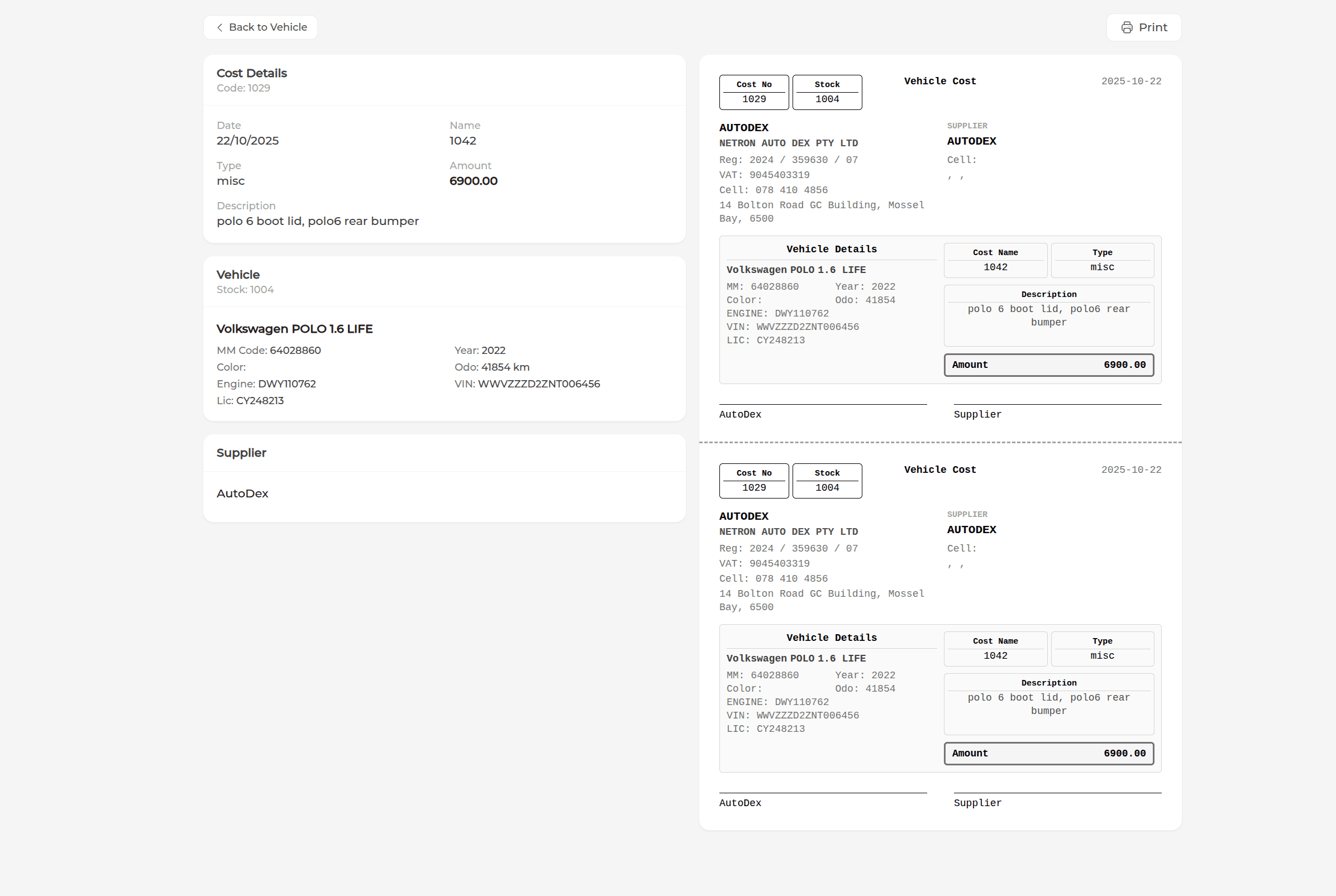The image size is (1336, 896).
Task: Click the dashed page separator line
Action: click(939, 442)
